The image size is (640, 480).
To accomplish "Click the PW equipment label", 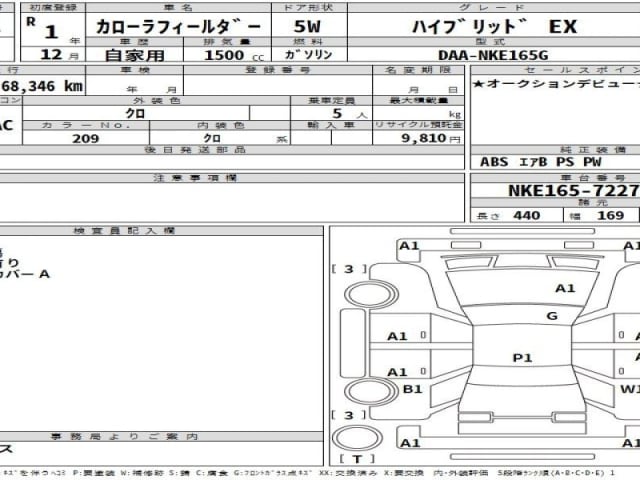I will 592,162.
